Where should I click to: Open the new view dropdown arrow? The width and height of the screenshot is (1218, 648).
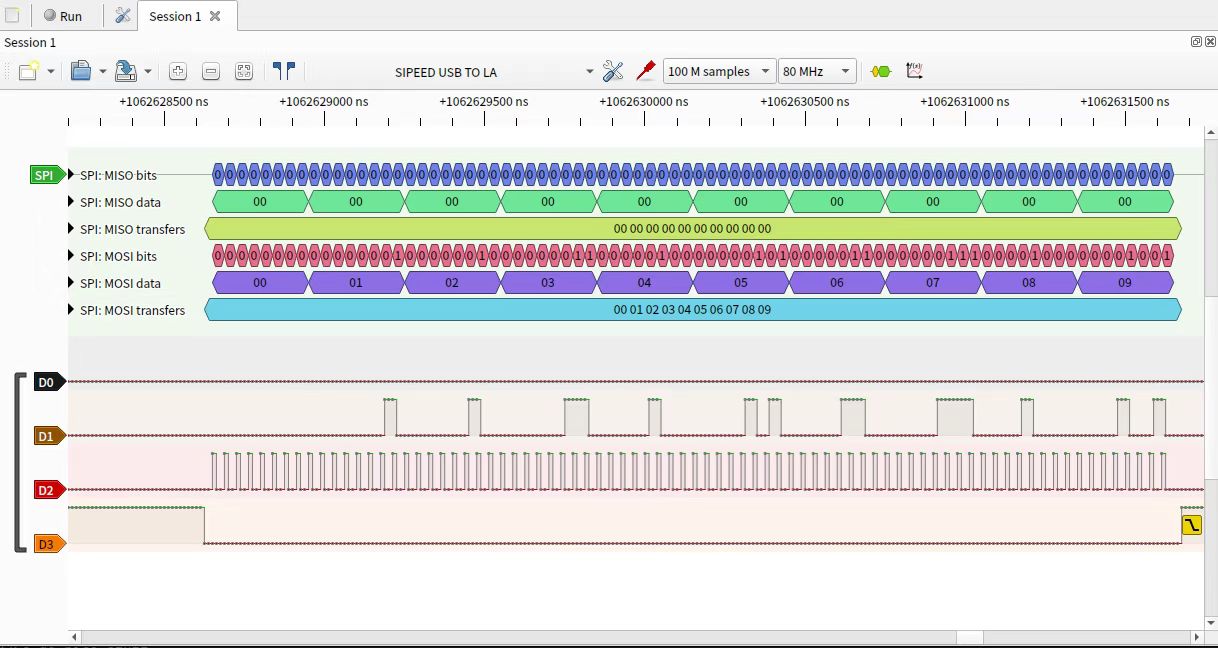click(50, 72)
